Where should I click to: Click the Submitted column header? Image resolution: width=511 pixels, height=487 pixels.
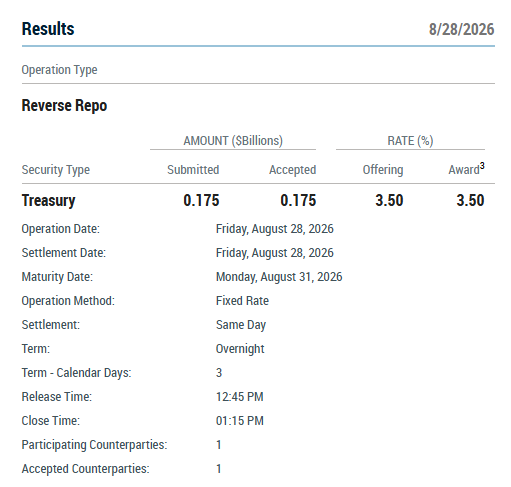pyautogui.click(x=193, y=170)
